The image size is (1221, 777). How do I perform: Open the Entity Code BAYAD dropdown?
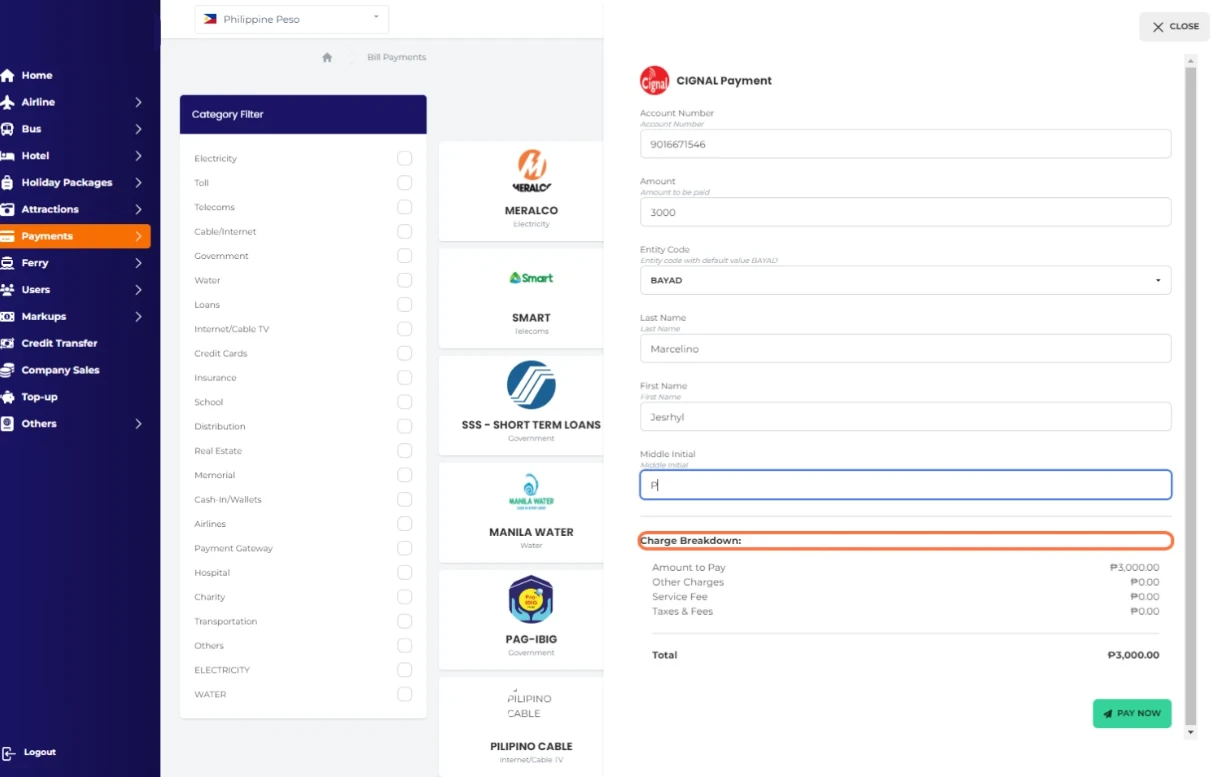point(905,280)
